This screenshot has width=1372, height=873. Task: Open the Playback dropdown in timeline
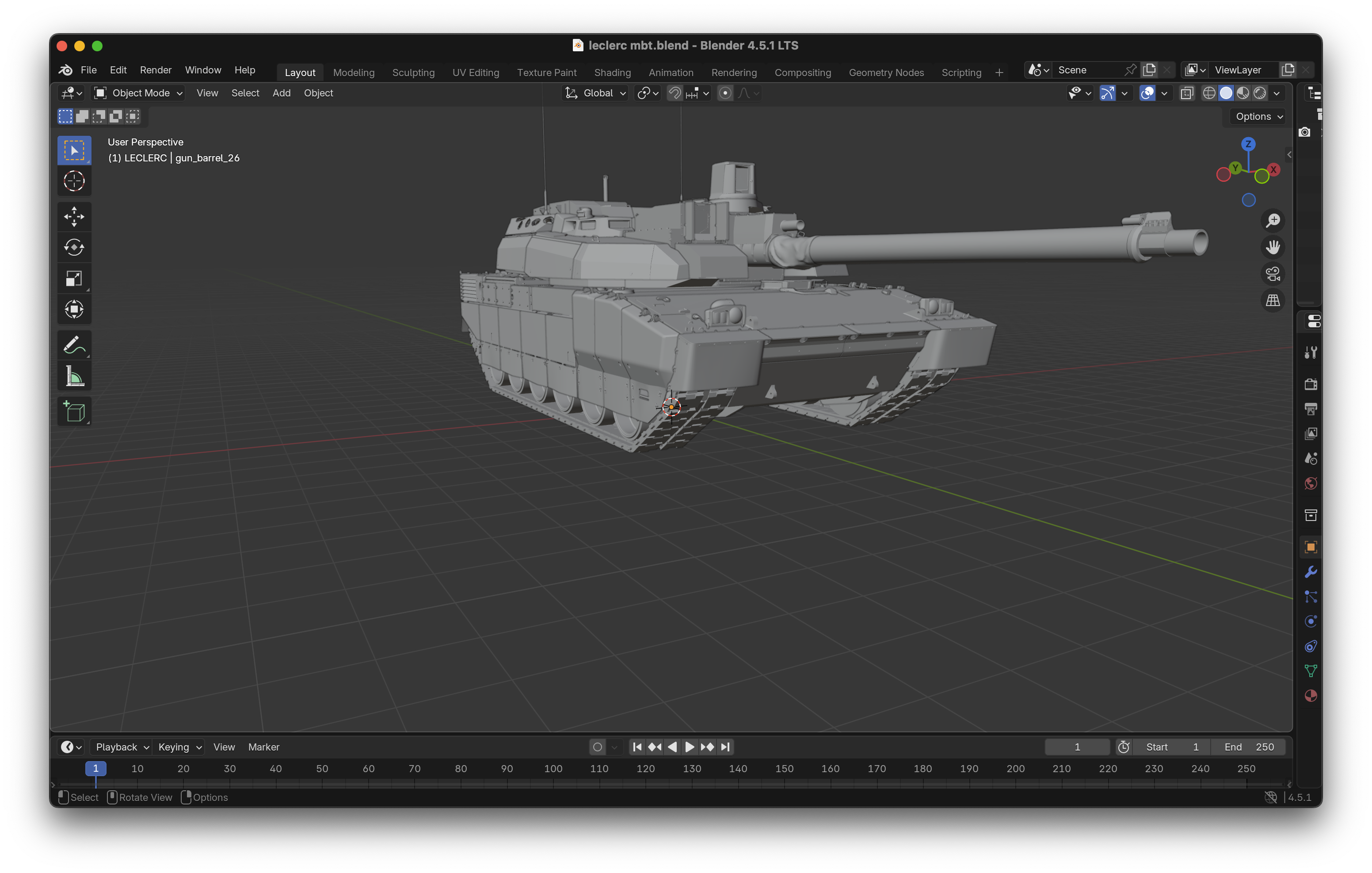click(122, 747)
